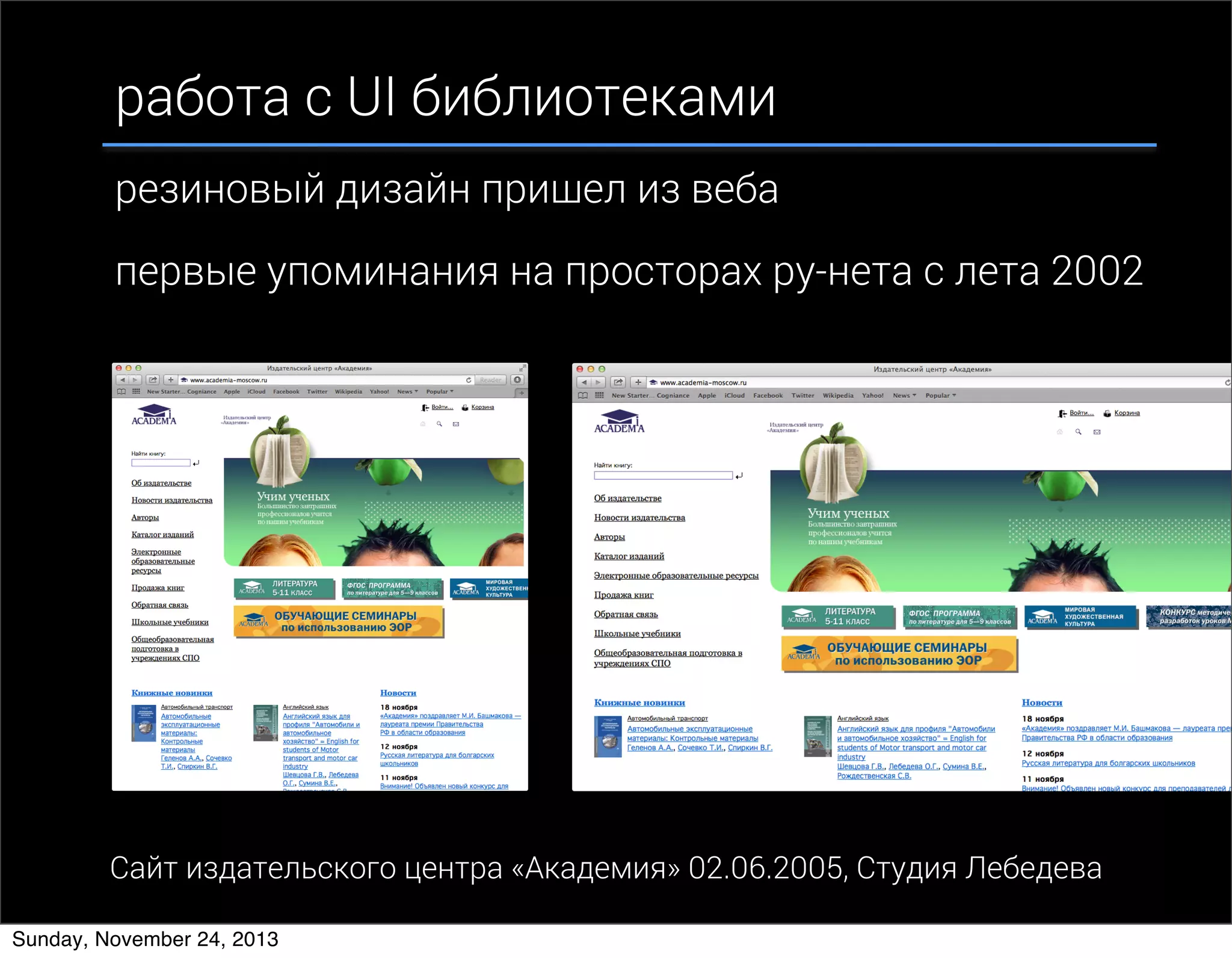This screenshot has width=1232, height=958.
Task: Open Share button in right Safari window
Action: (x=618, y=382)
